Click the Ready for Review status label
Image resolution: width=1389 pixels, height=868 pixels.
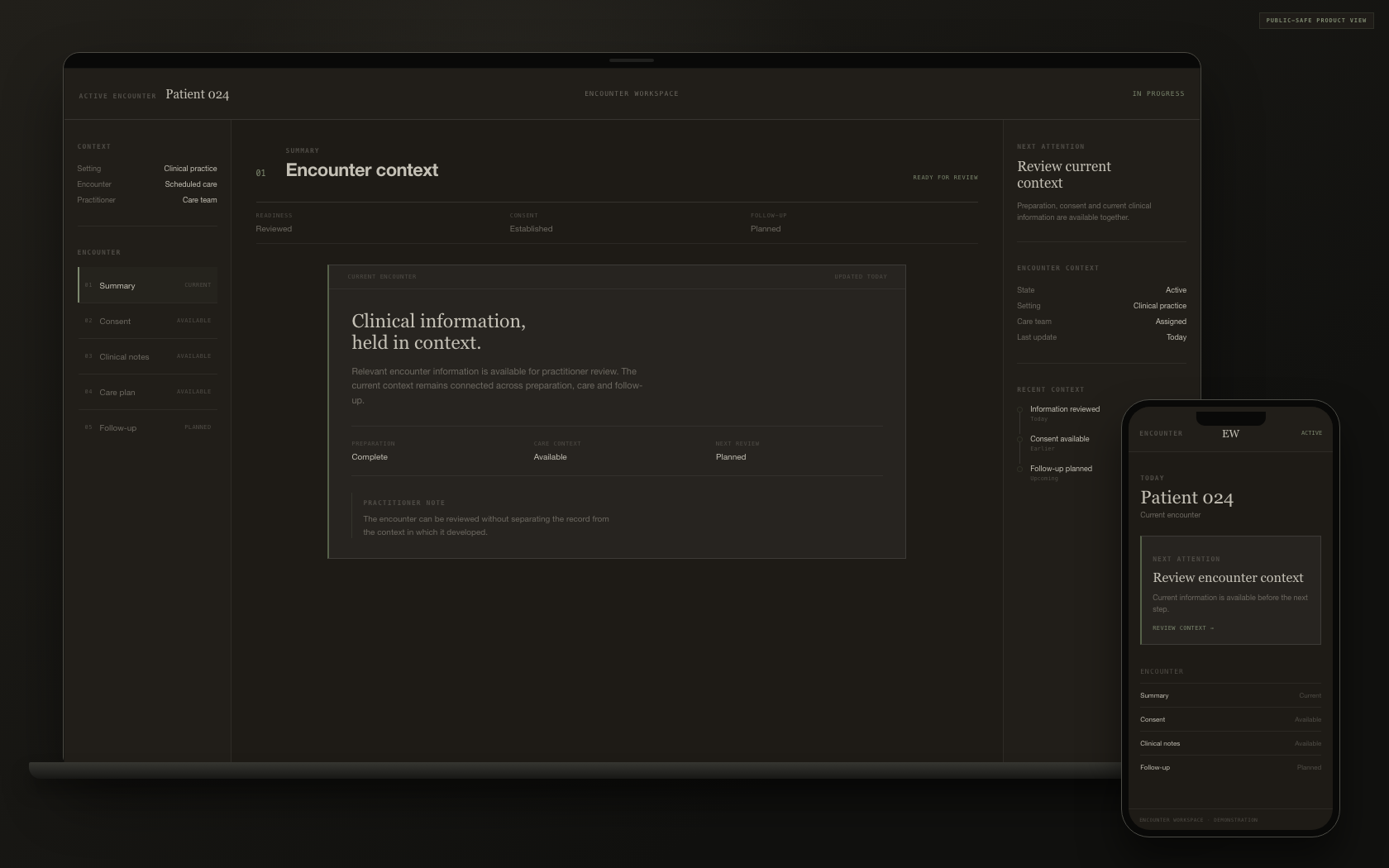pyautogui.click(x=945, y=177)
